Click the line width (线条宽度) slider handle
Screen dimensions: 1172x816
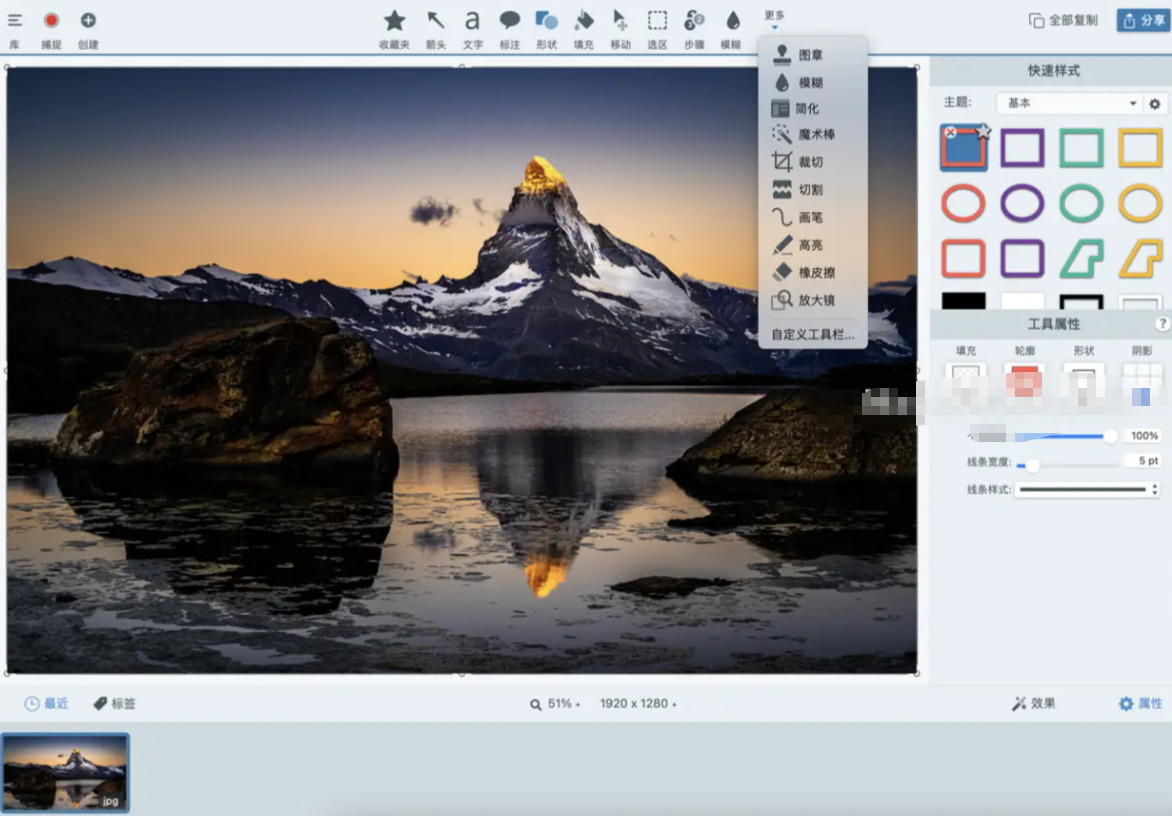pos(1032,466)
